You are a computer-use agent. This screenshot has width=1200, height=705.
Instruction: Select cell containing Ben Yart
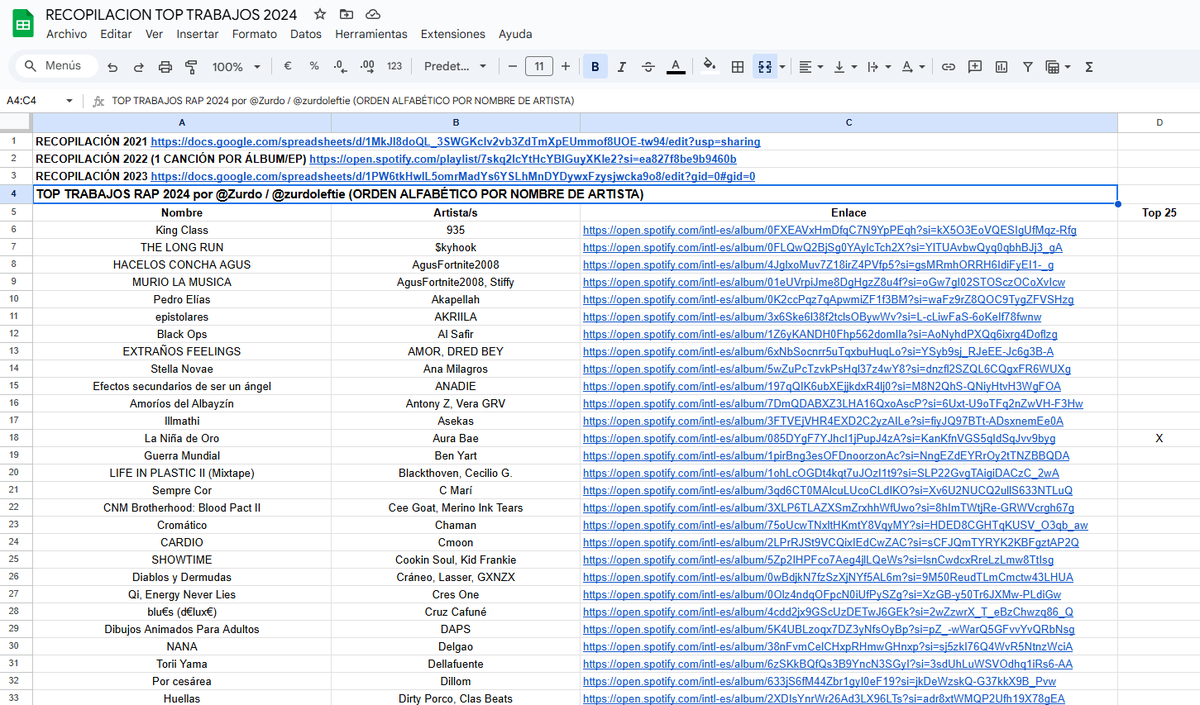tap(456, 455)
